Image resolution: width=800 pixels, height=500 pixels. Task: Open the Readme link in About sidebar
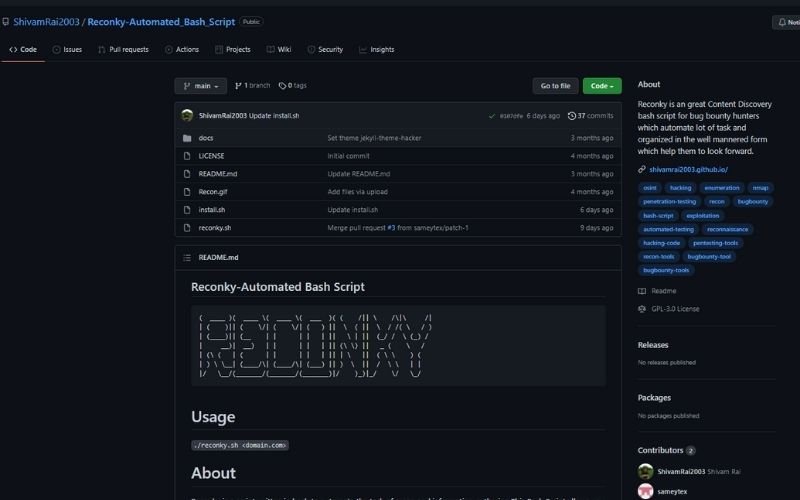pyautogui.click(x=658, y=291)
